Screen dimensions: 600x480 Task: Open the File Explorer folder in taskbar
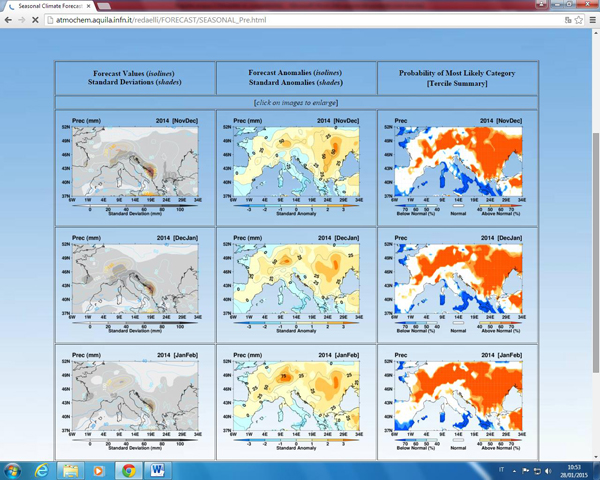click(x=70, y=470)
